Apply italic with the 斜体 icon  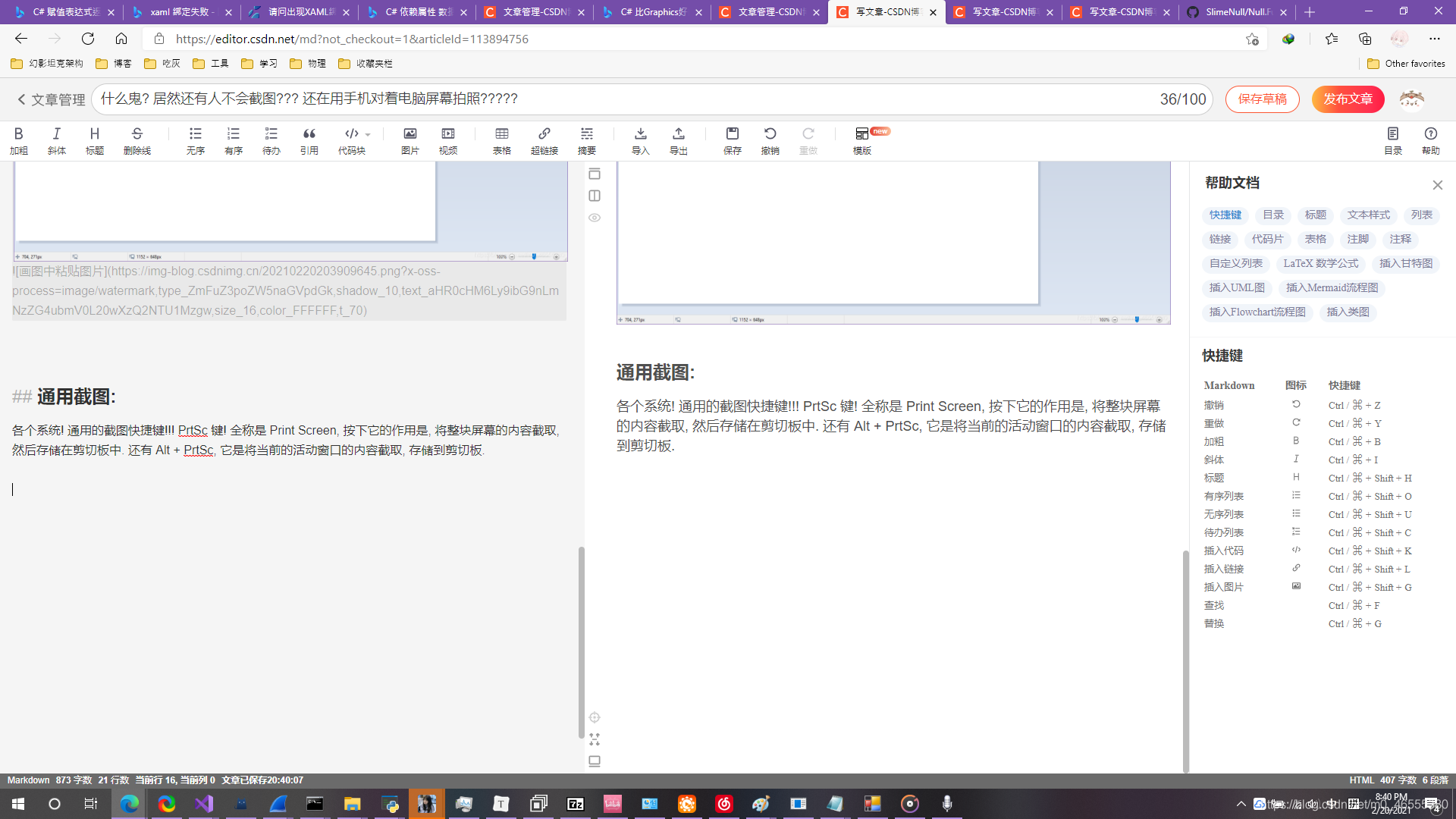(x=57, y=141)
